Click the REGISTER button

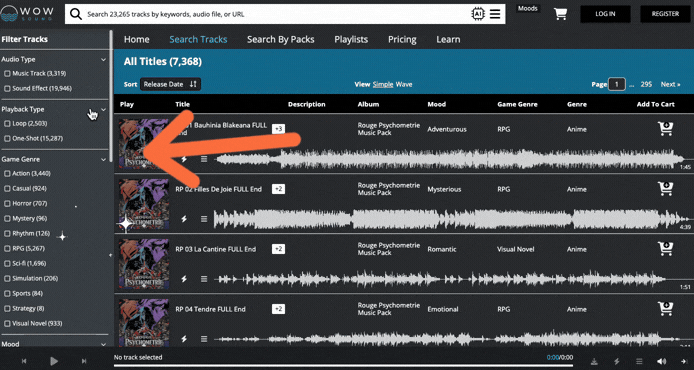coord(665,14)
